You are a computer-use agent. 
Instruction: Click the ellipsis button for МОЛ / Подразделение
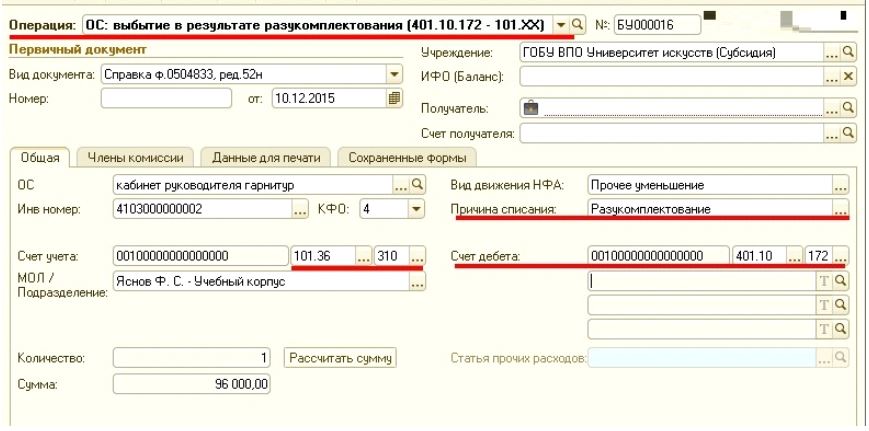417,283
